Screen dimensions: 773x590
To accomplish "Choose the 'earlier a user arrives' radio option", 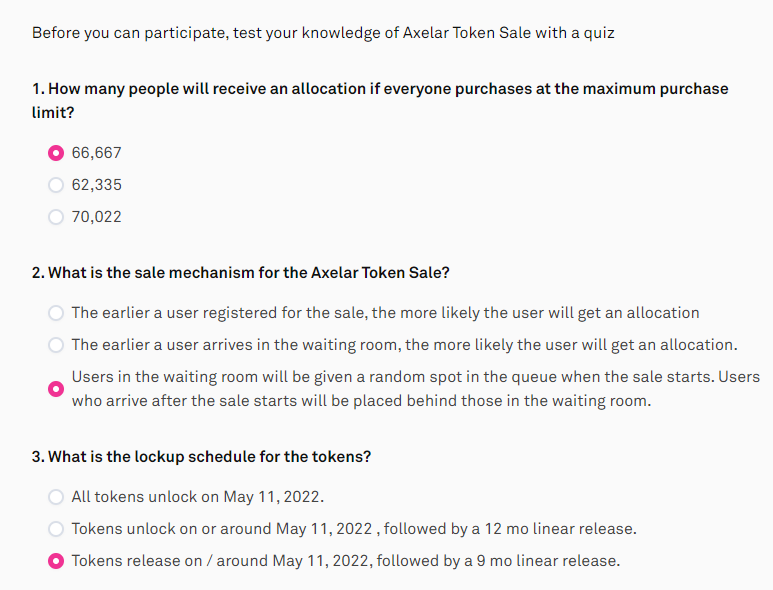I will pyautogui.click(x=56, y=345).
